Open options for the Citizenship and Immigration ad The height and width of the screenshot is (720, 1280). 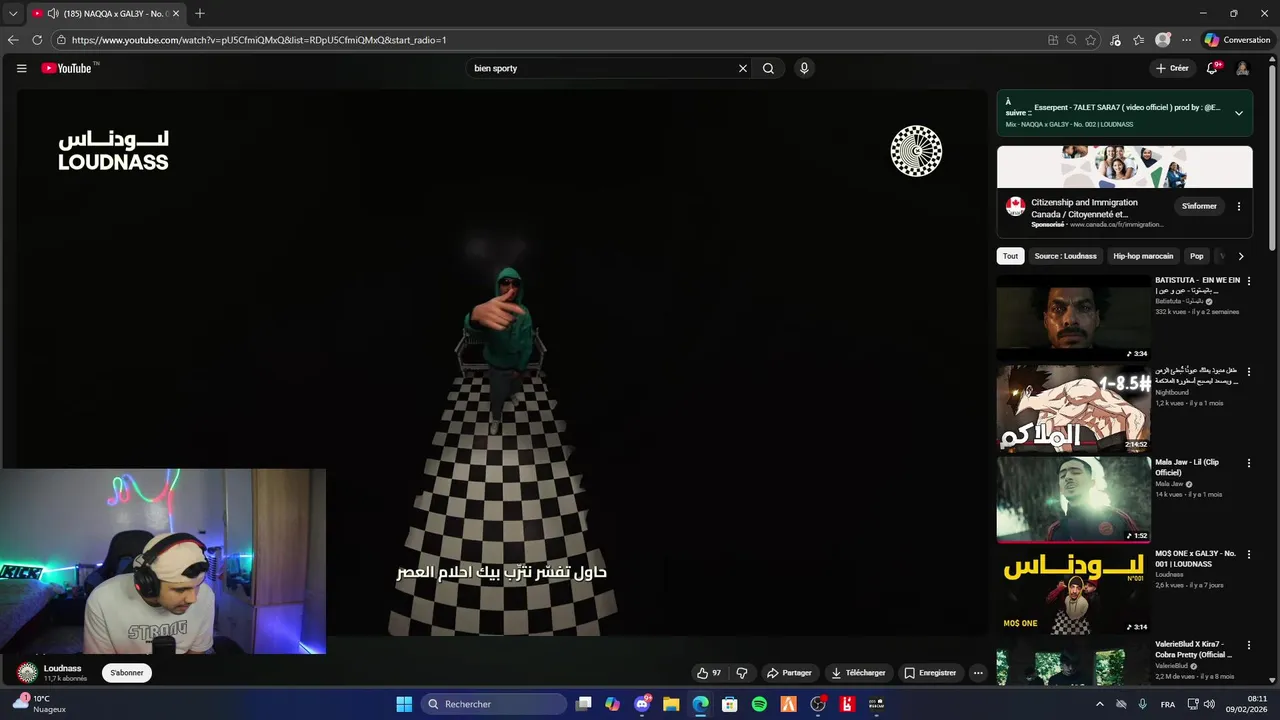click(1239, 207)
